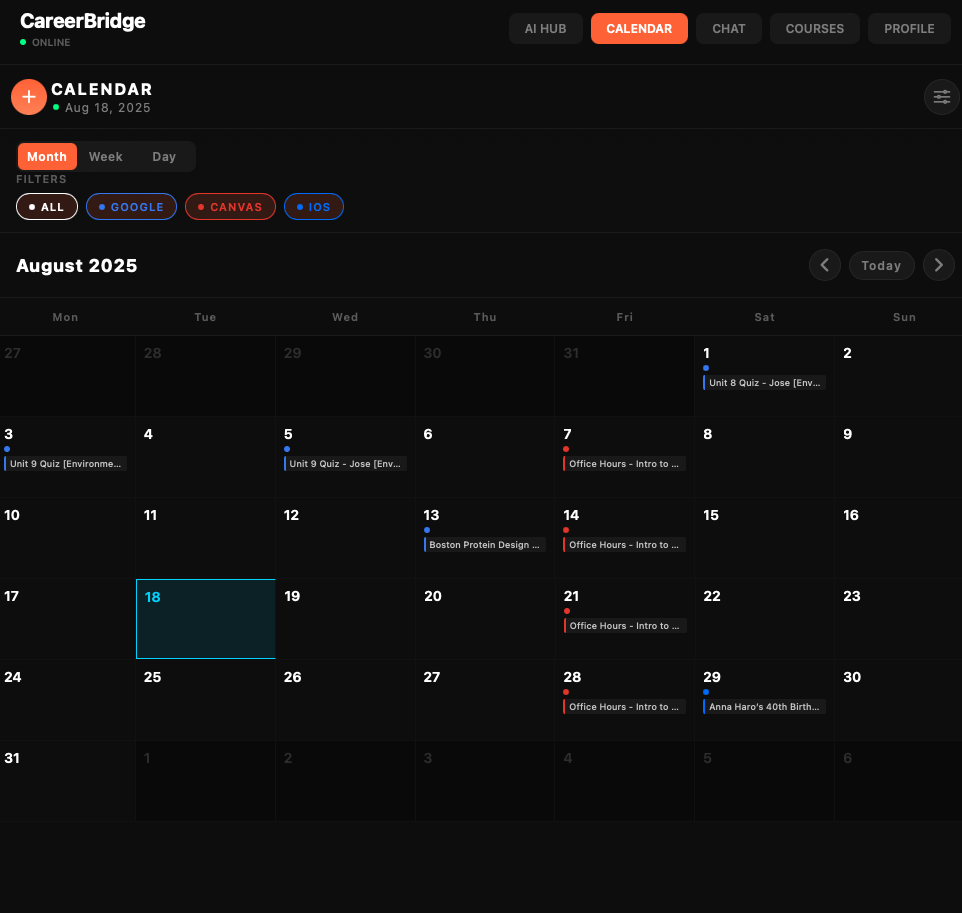This screenshot has height=913, width=962.
Task: Advance to next month with right chevron
Action: point(938,265)
